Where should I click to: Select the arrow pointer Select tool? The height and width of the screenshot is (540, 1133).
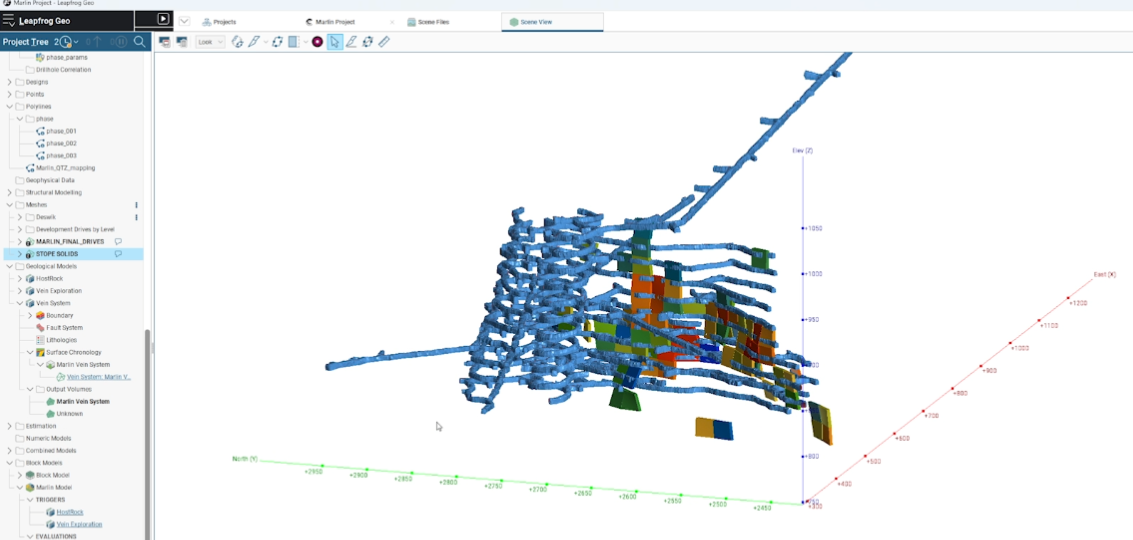click(x=335, y=42)
